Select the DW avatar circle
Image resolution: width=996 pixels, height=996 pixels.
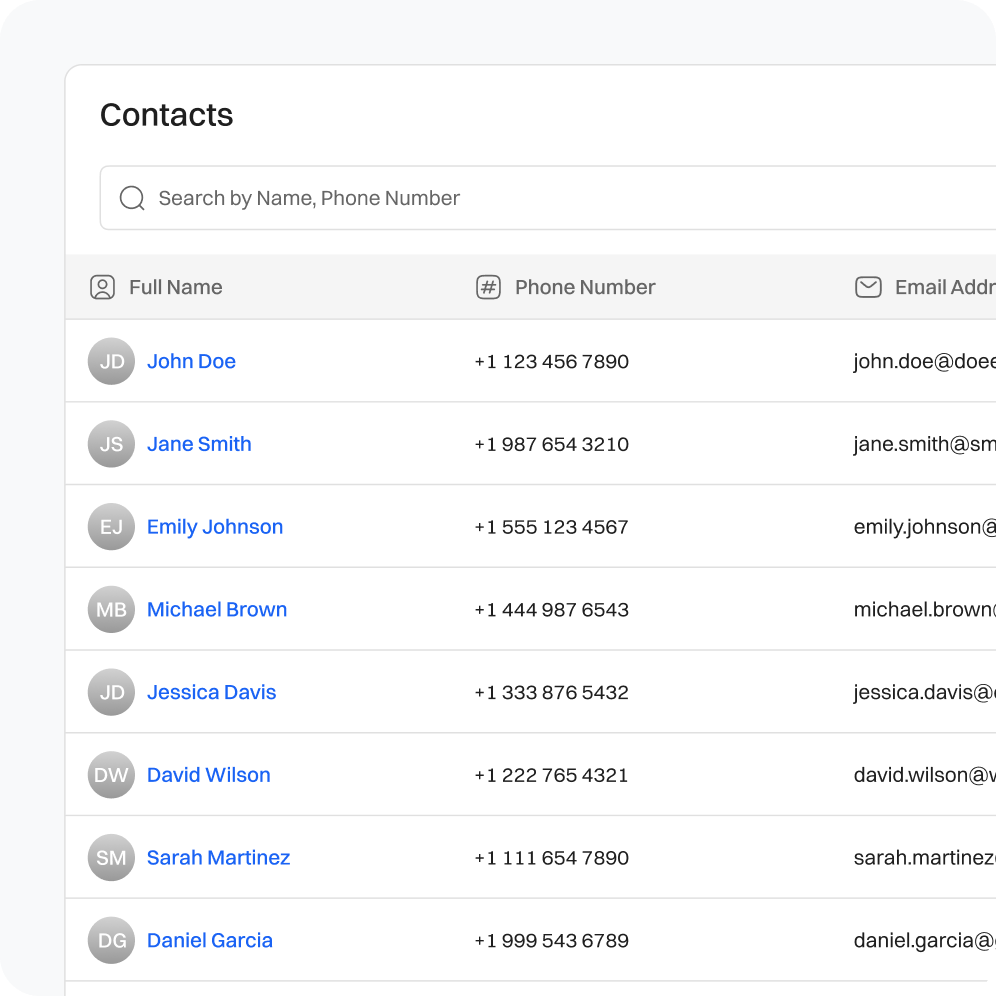(111, 775)
